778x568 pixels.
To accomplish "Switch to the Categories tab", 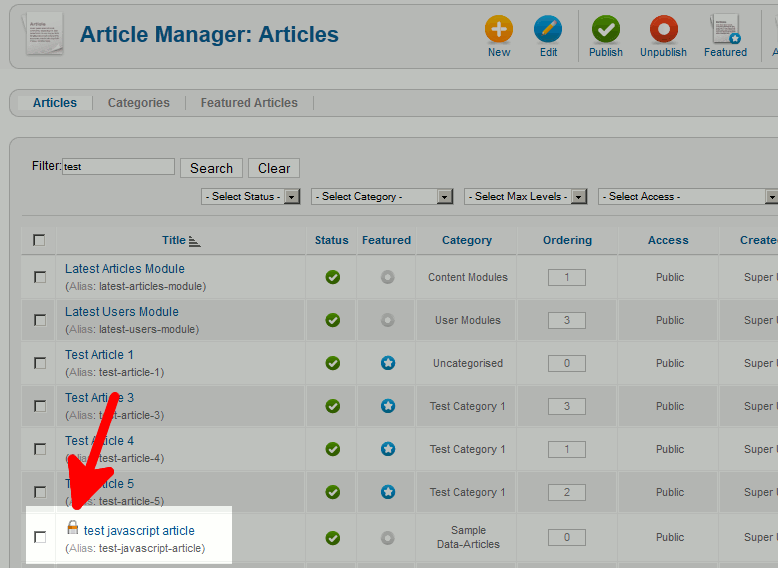I will 139,103.
